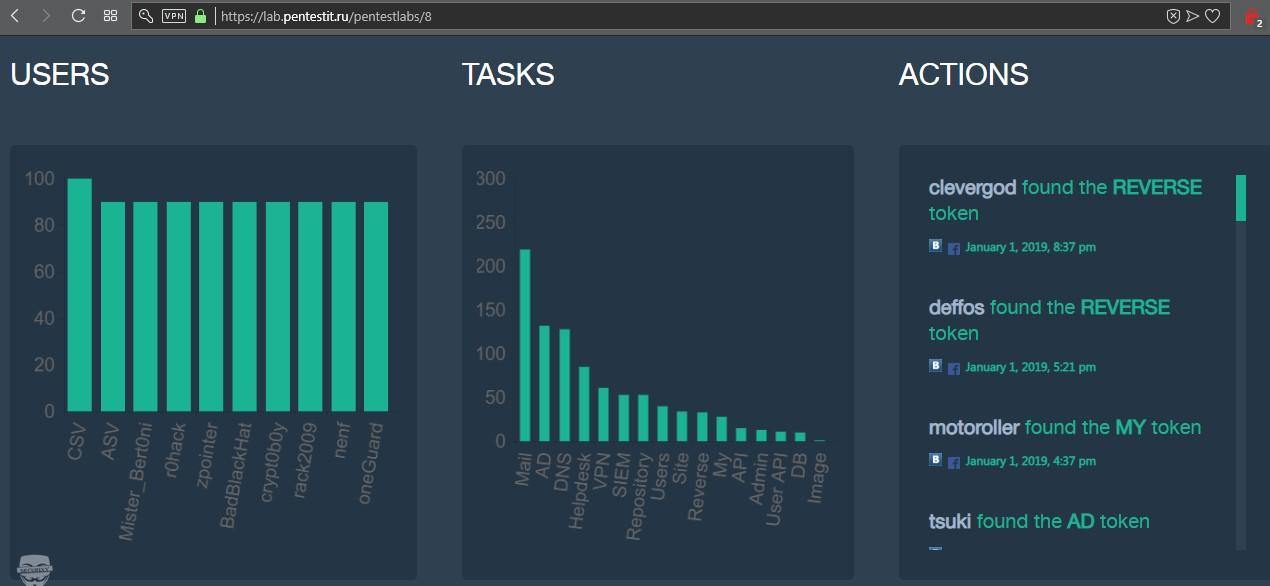Image resolution: width=1270 pixels, height=586 pixels.
Task: Click the red extension icon with badge 2
Action: (1251, 16)
